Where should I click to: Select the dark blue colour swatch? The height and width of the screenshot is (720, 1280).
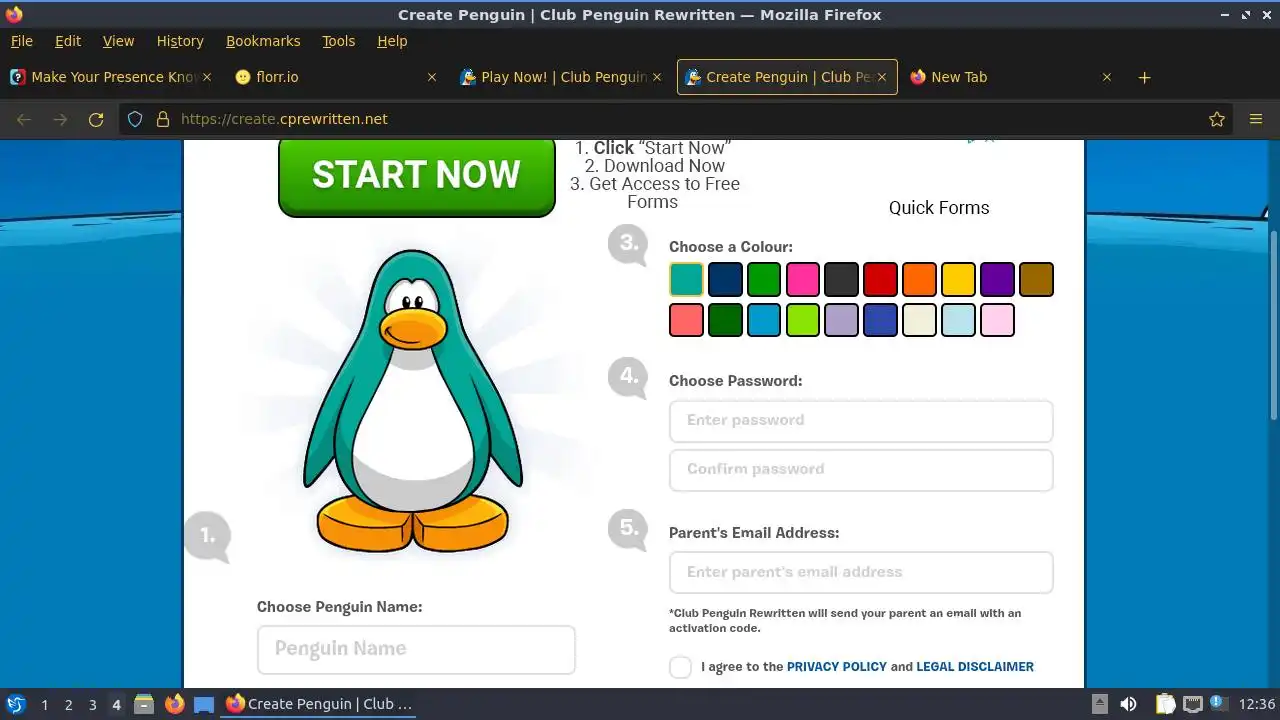725,280
